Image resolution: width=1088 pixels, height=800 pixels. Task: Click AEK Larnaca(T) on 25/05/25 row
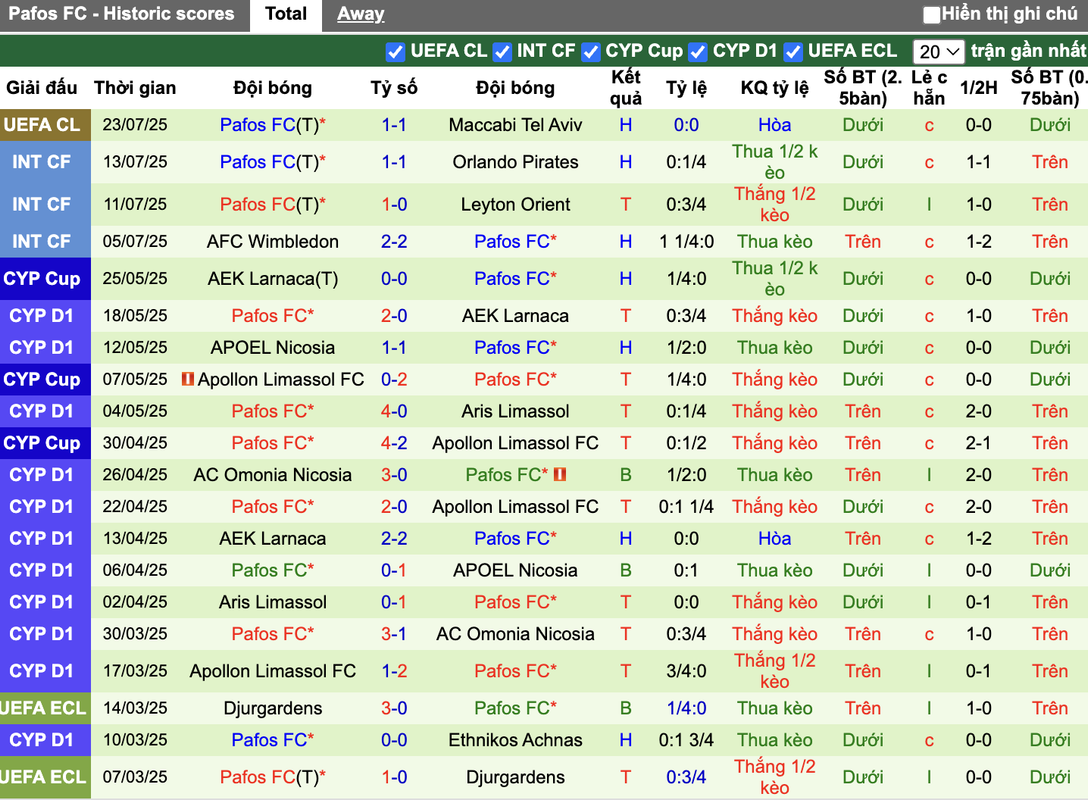click(x=273, y=278)
